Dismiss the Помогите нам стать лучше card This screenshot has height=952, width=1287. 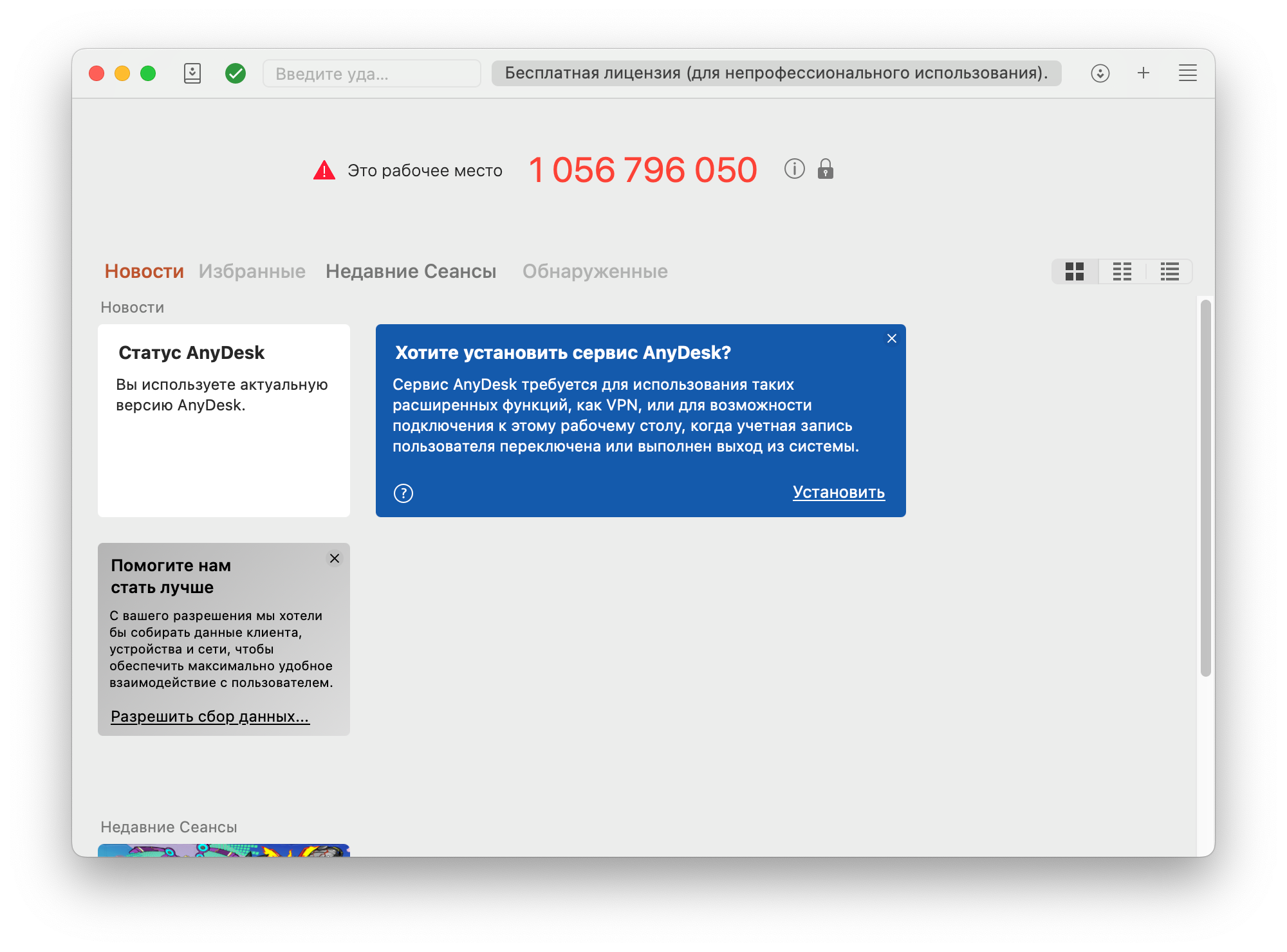coord(335,558)
